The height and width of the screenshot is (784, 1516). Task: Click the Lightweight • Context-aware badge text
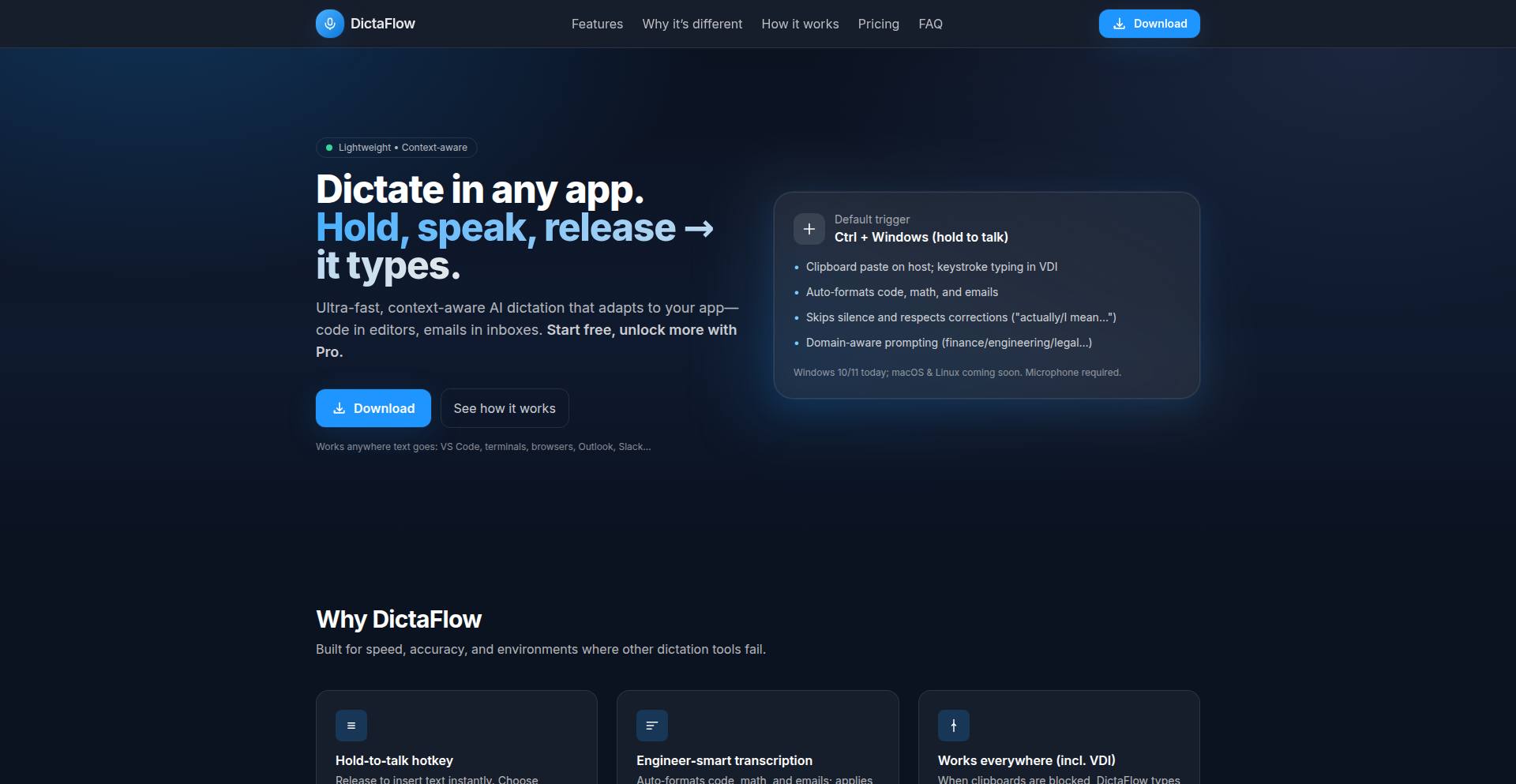pyautogui.click(x=403, y=148)
